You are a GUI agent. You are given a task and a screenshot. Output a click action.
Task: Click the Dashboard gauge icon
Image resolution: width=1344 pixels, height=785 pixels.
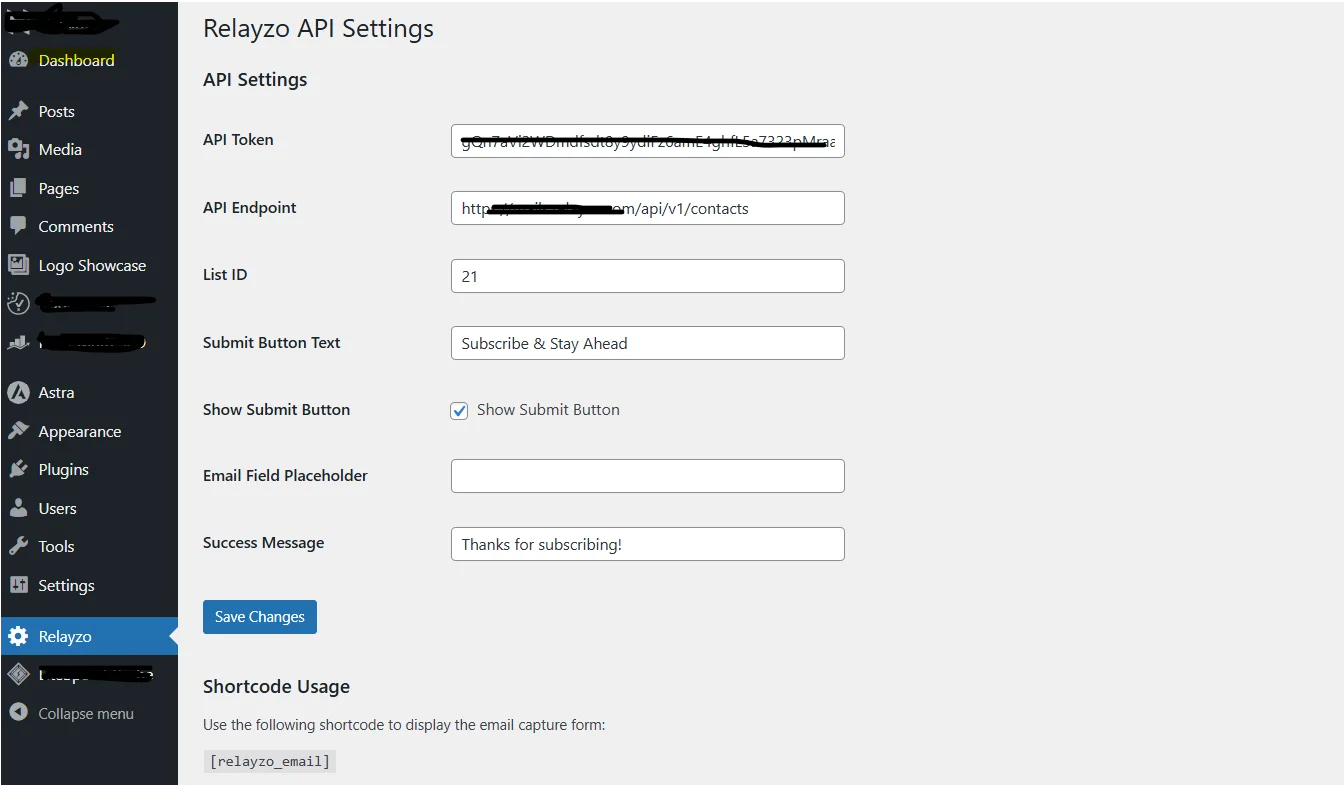click(18, 60)
